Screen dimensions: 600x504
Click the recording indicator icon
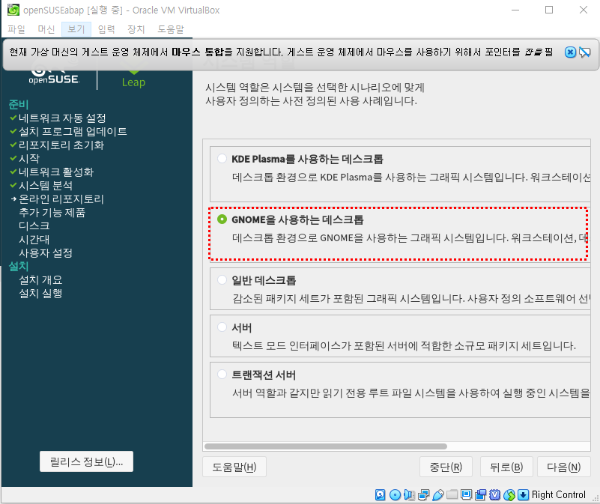point(481,495)
